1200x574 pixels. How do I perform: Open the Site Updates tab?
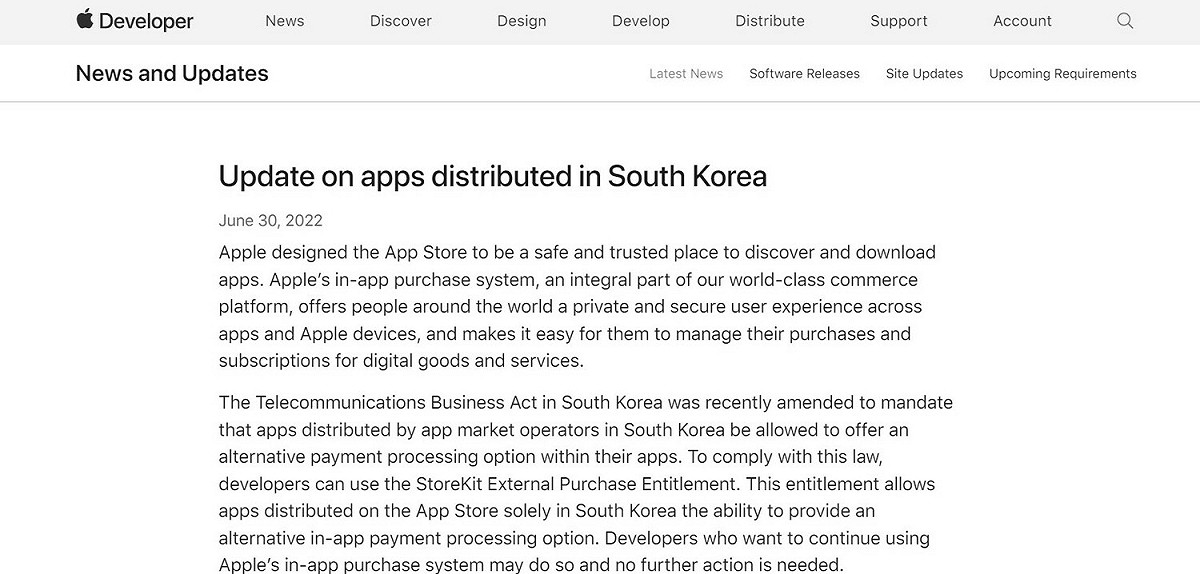pos(924,73)
